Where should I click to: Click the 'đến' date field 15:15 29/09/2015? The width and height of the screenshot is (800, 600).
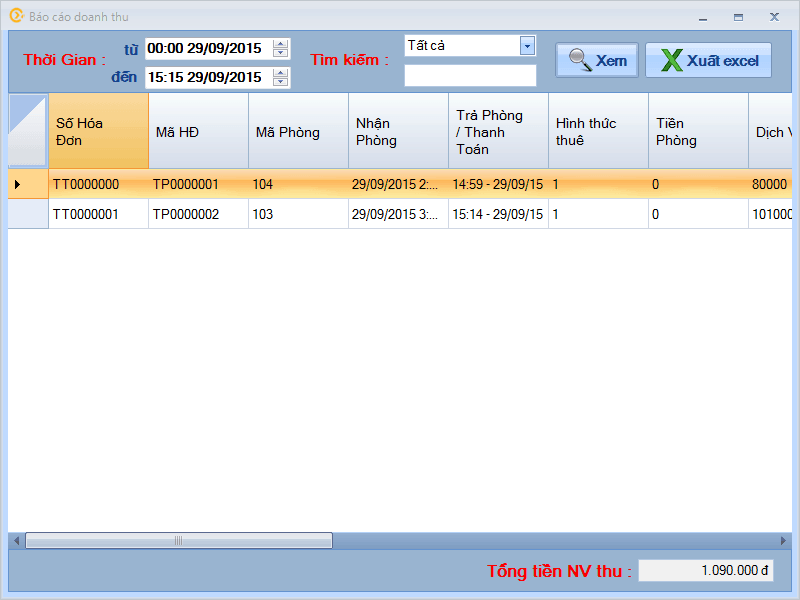[x=208, y=77]
